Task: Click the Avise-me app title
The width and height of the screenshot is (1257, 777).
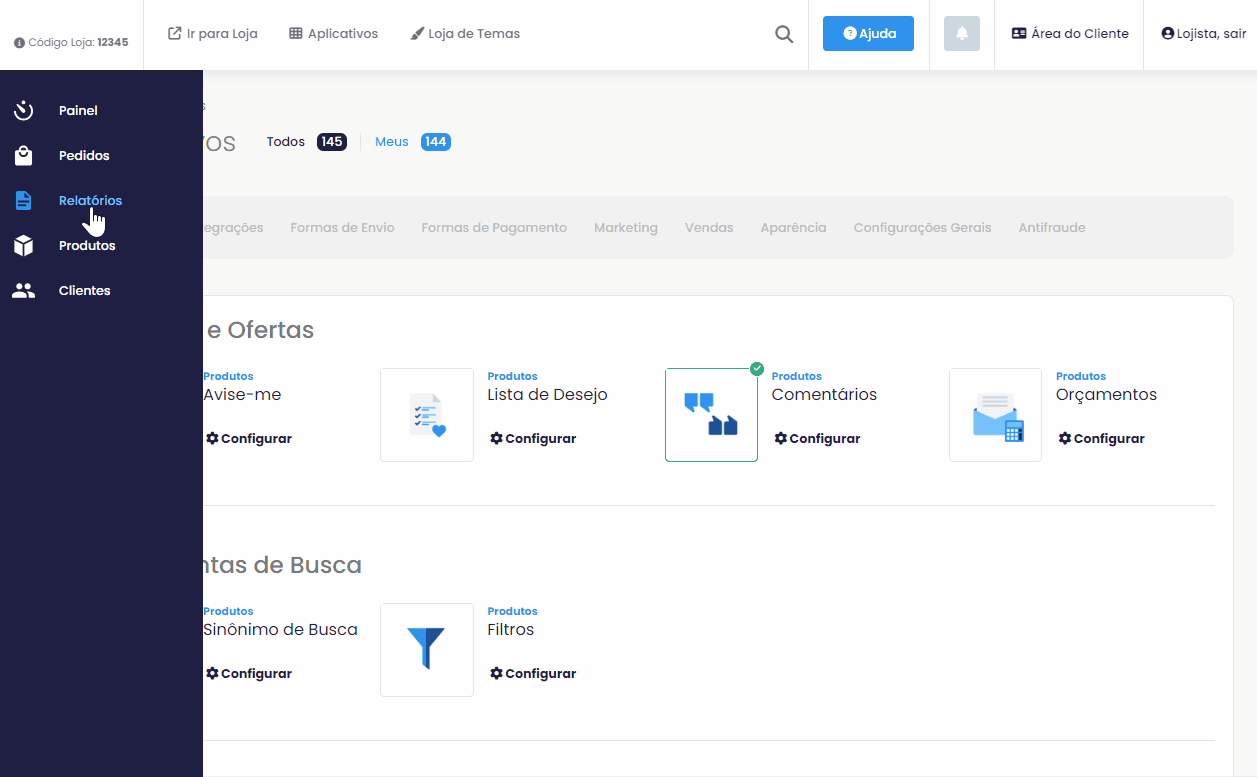Action: [242, 395]
